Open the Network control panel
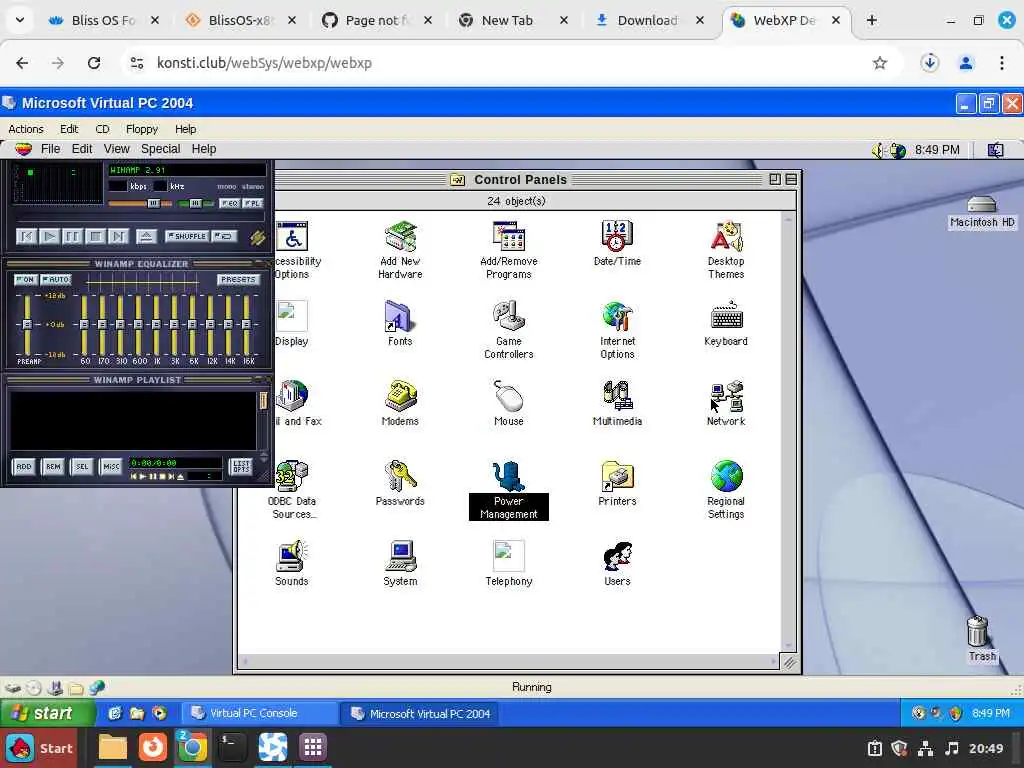 coord(726,403)
